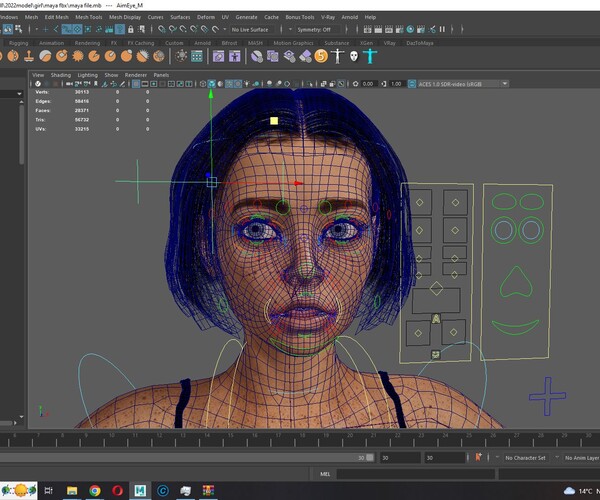Expand the No Live Surface dropdown
600x500 pixels.
point(251,29)
